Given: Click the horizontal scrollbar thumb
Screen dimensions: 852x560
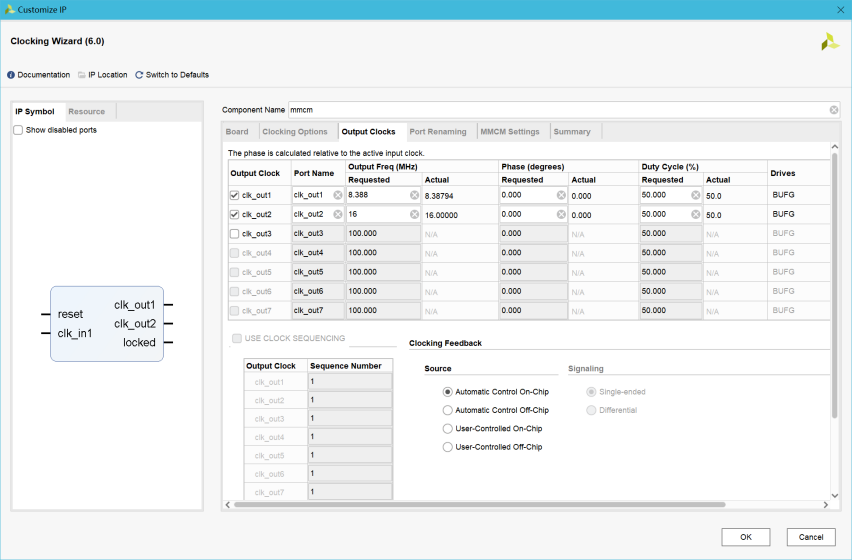Looking at the screenshot, I should 479,505.
